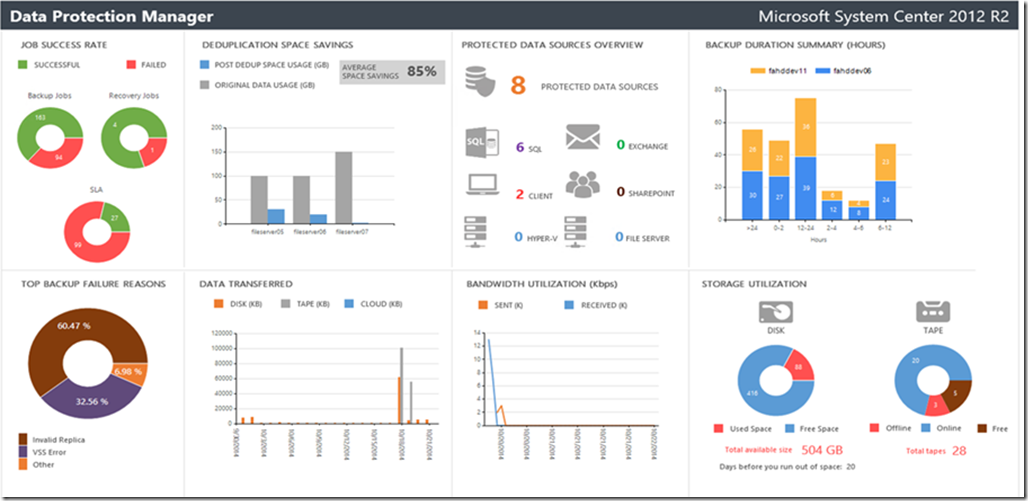Screen dimensions: 1028x501
Task: Click the blue Online tape legend swatch
Action: click(926, 428)
